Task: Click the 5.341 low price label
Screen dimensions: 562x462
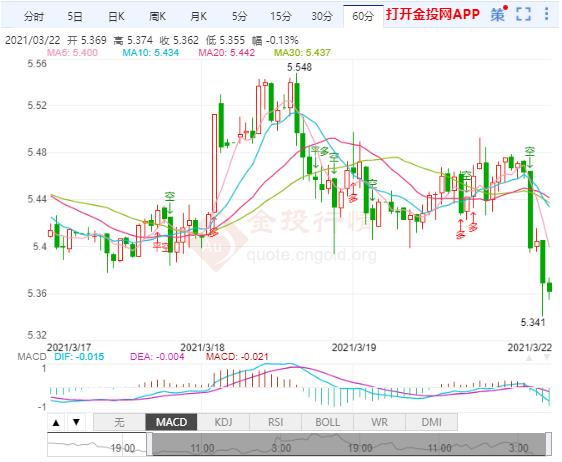Action: tap(533, 322)
